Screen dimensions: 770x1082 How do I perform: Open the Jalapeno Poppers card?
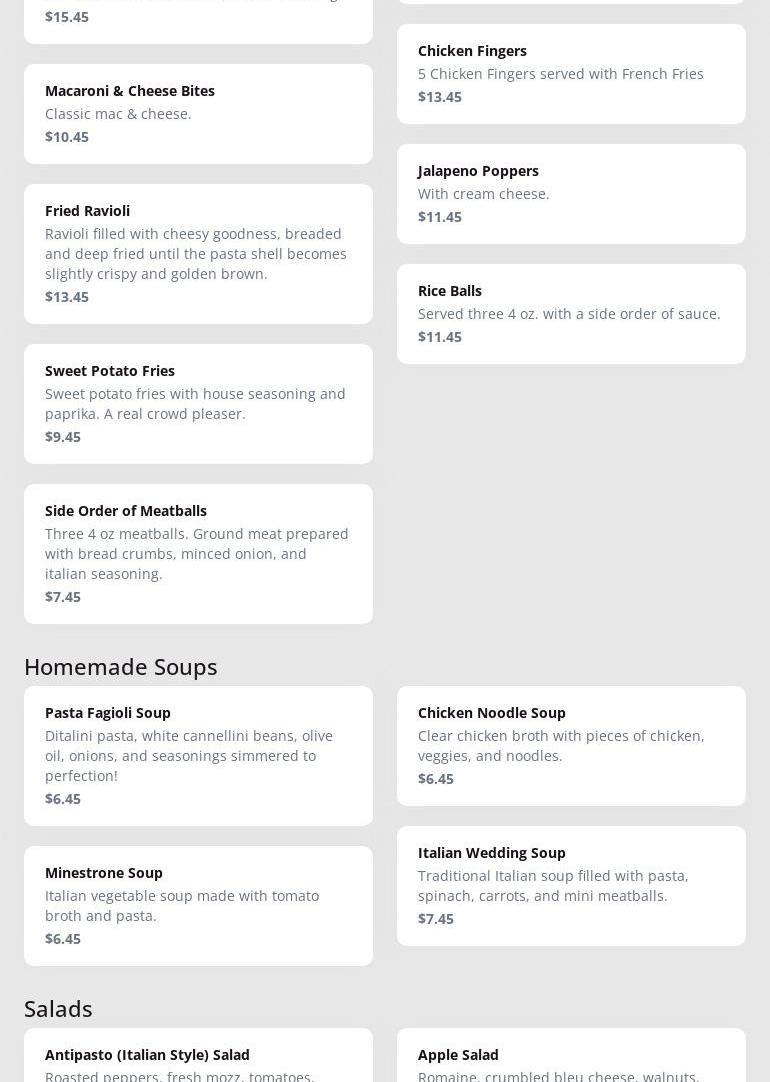[571, 193]
